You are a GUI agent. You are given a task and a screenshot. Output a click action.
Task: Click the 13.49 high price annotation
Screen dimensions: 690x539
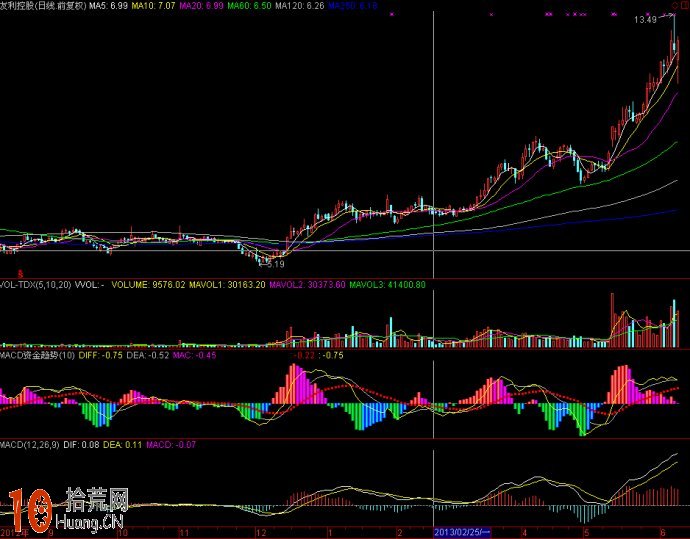tap(645, 20)
